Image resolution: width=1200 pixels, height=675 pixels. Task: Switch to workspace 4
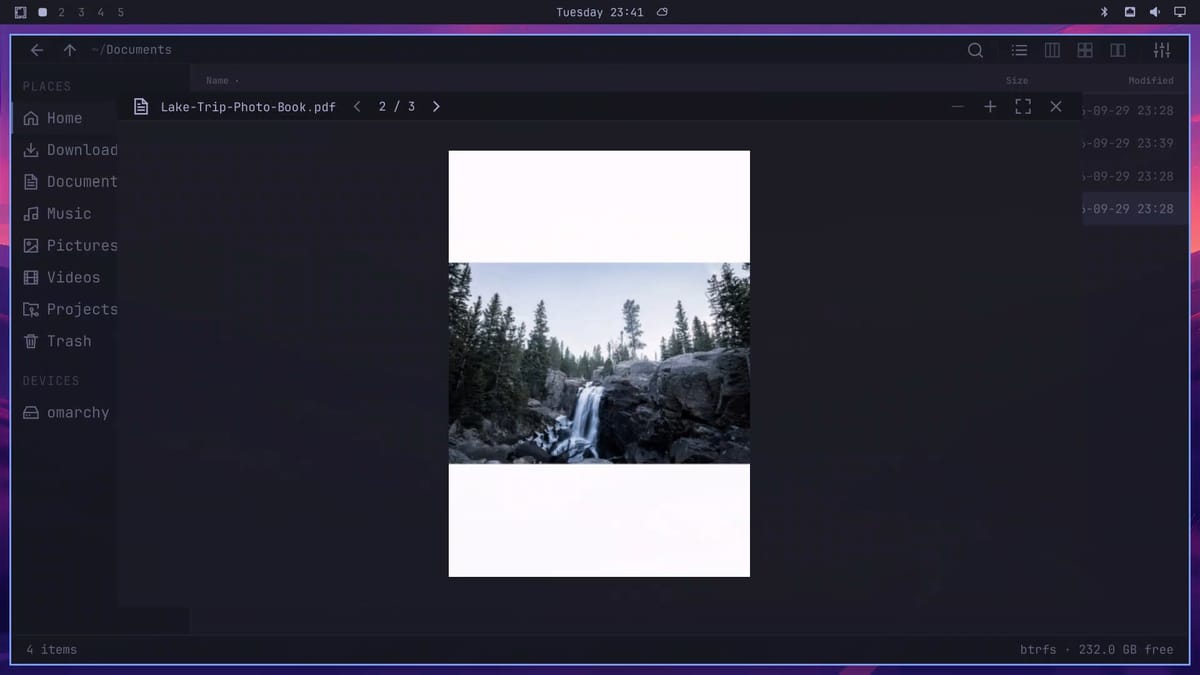100,12
